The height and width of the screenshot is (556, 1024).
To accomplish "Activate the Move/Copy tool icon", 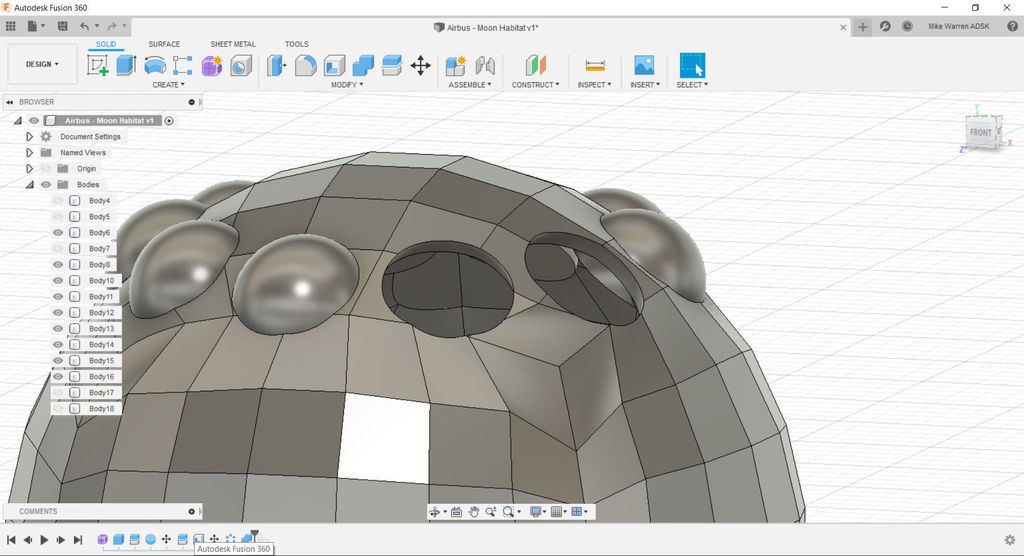I will pyautogui.click(x=421, y=66).
